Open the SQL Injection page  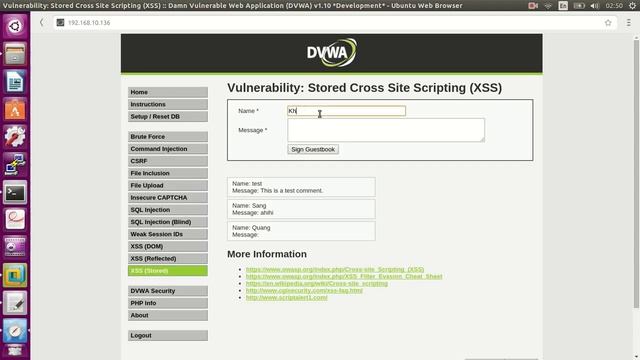tap(168, 210)
